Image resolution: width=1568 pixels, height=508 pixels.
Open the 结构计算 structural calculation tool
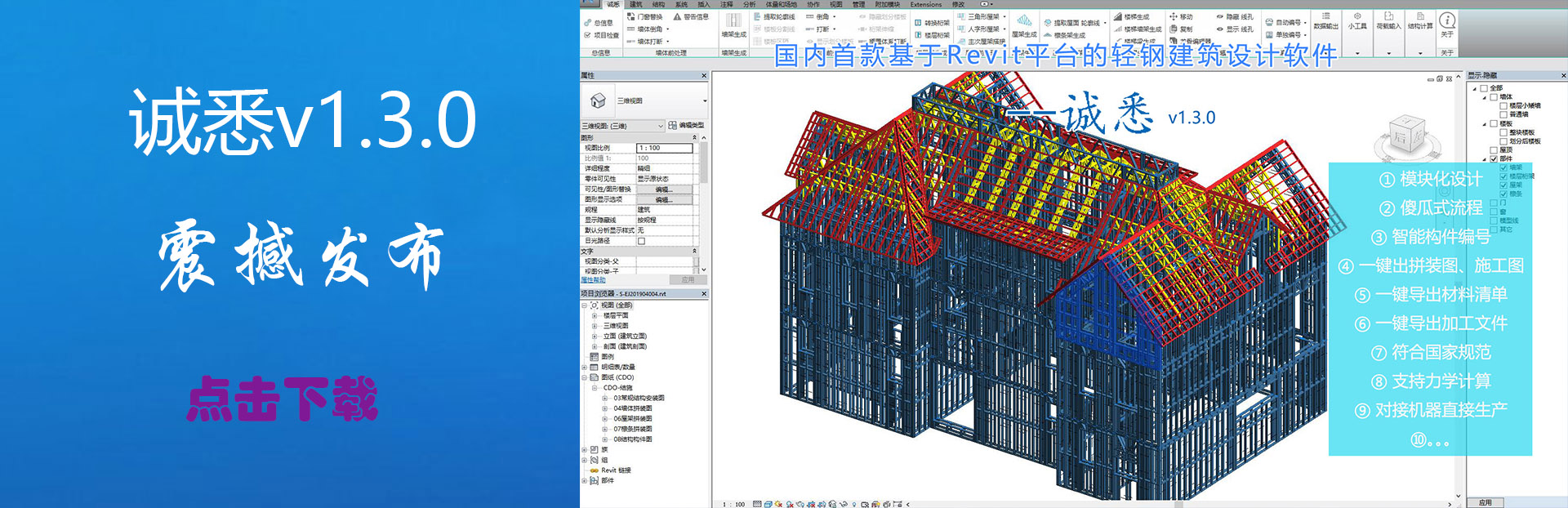[1420, 21]
